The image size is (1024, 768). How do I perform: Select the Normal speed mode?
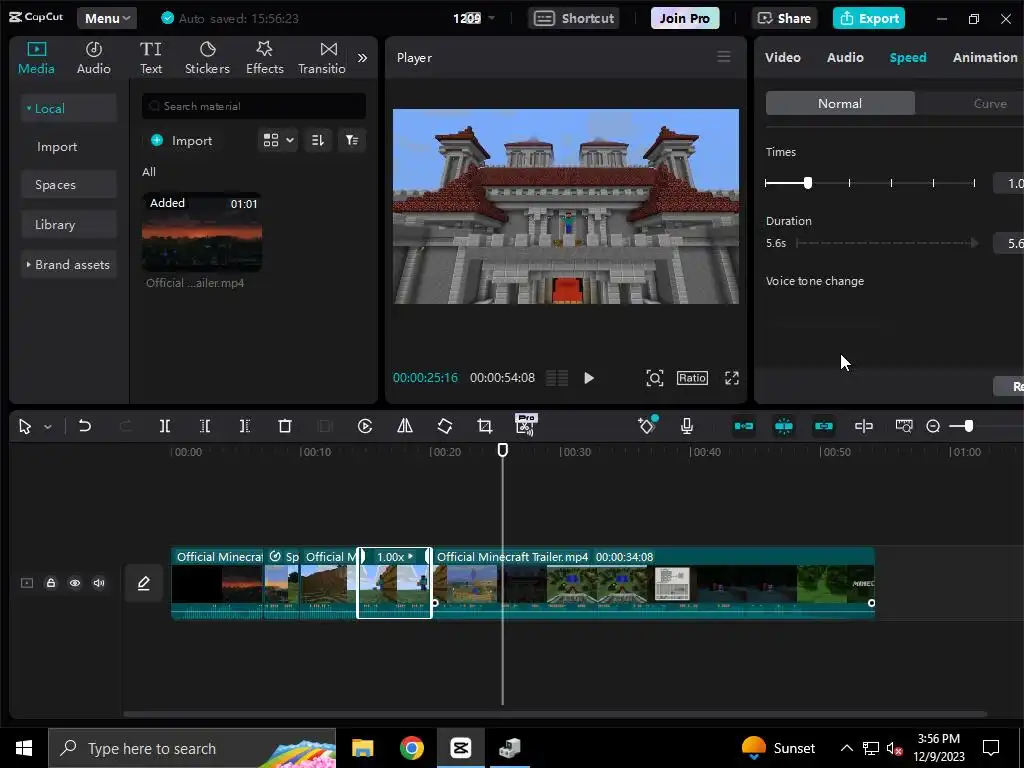840,103
